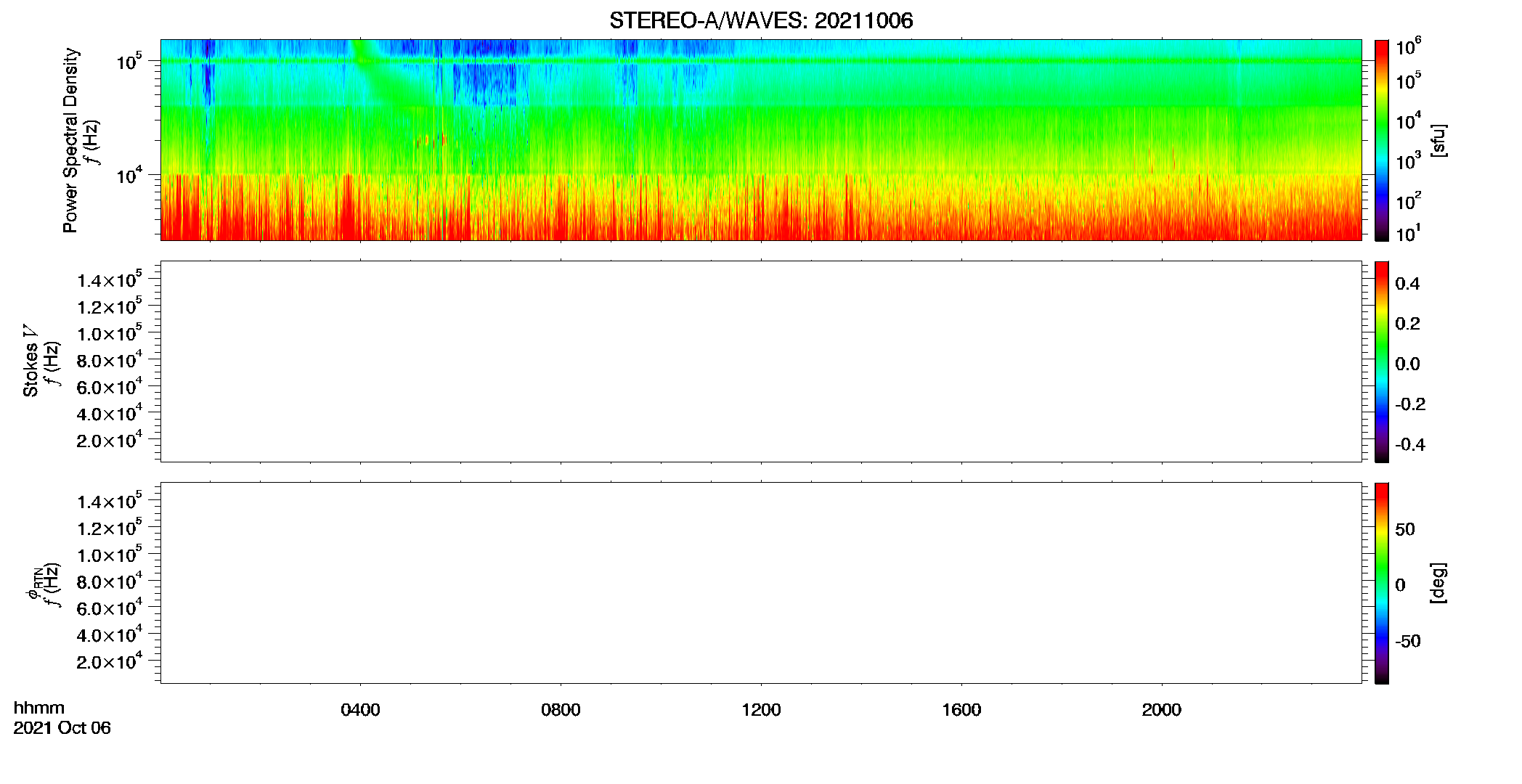Viewport: 1522px width, 784px height.
Task: Click the Power Spectral Density color bar
Action: click(1382, 140)
